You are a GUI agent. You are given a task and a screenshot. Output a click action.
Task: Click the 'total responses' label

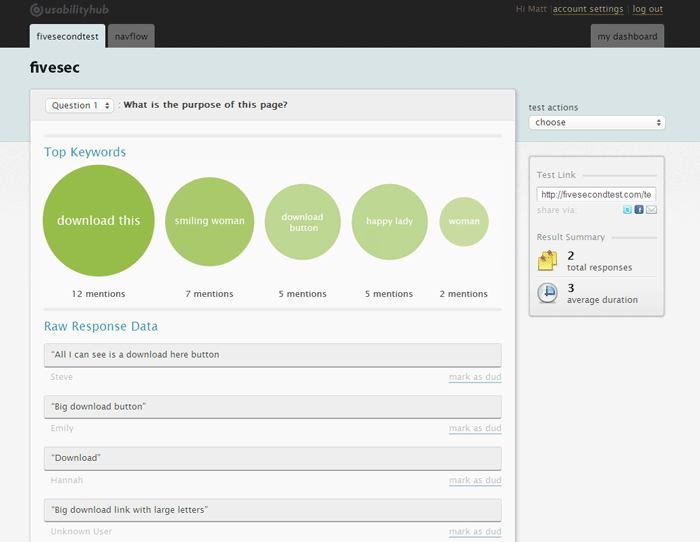(x=600, y=267)
